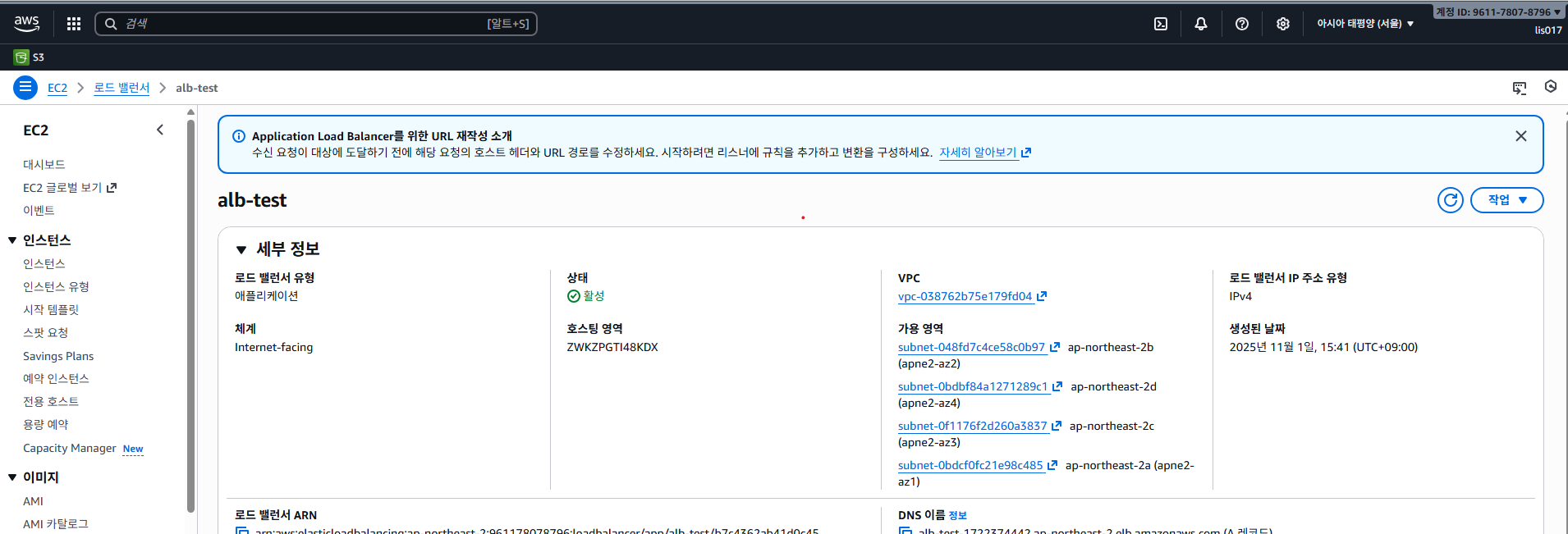Open the help question-mark menu

[x=1242, y=24]
